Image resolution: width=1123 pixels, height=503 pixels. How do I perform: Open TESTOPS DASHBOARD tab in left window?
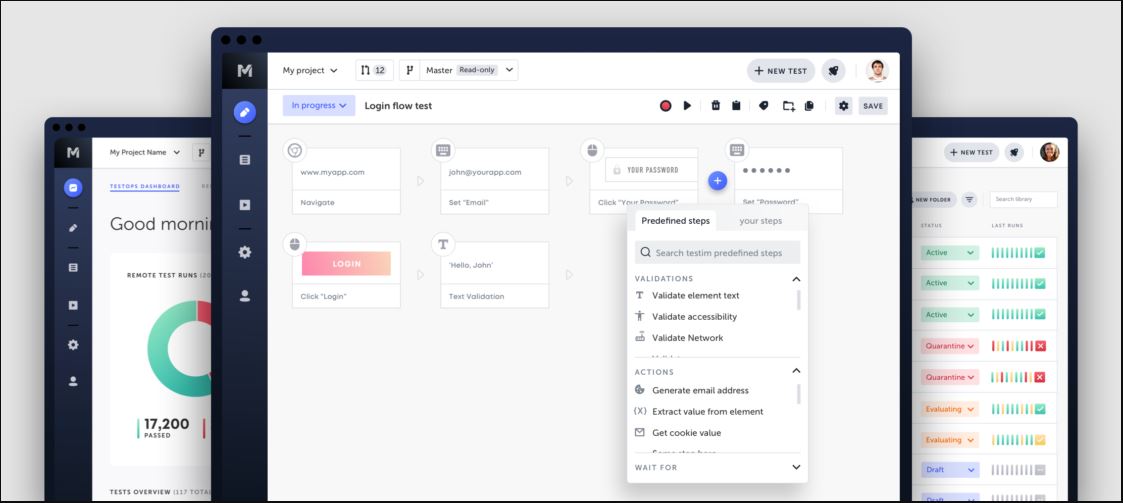point(145,187)
